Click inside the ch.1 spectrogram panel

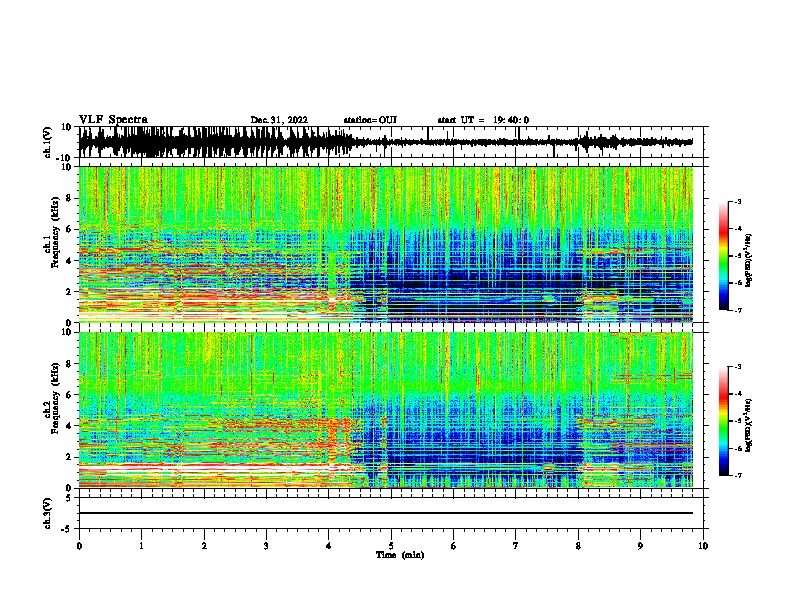(385, 244)
